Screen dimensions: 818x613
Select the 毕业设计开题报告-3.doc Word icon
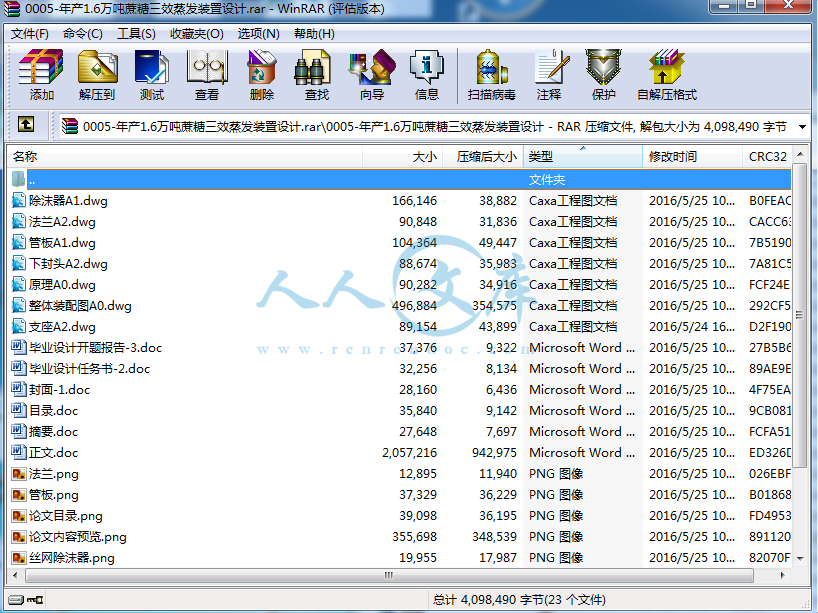coord(19,347)
